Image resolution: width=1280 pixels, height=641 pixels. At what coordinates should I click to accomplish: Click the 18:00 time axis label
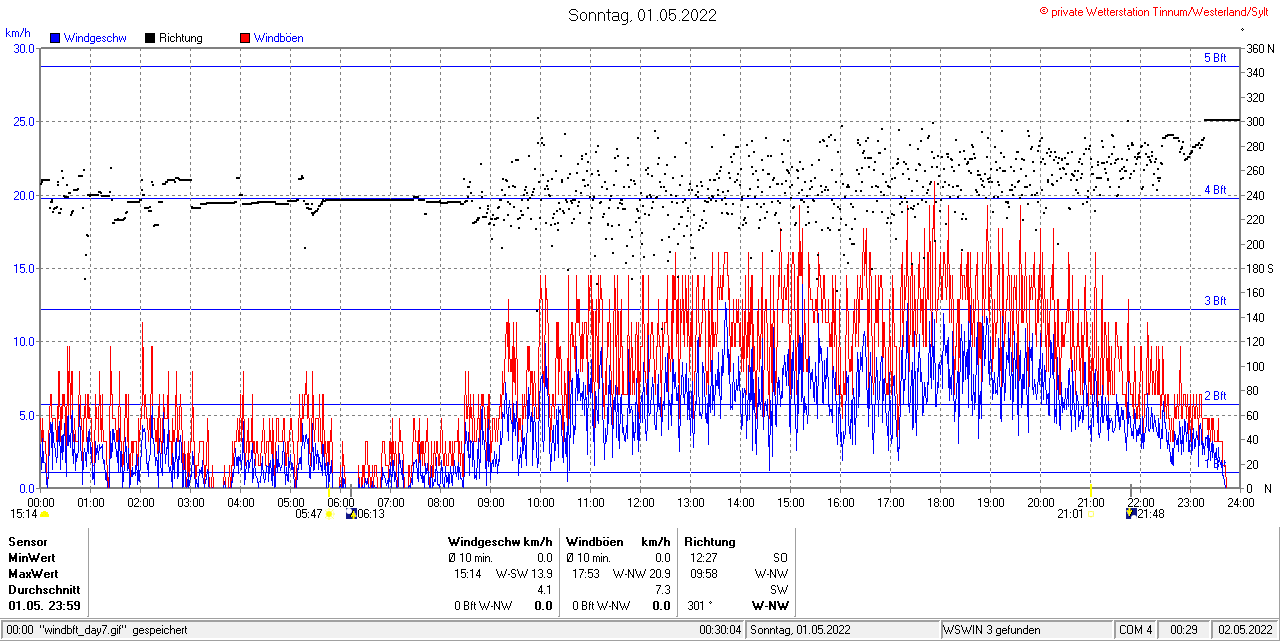[941, 502]
